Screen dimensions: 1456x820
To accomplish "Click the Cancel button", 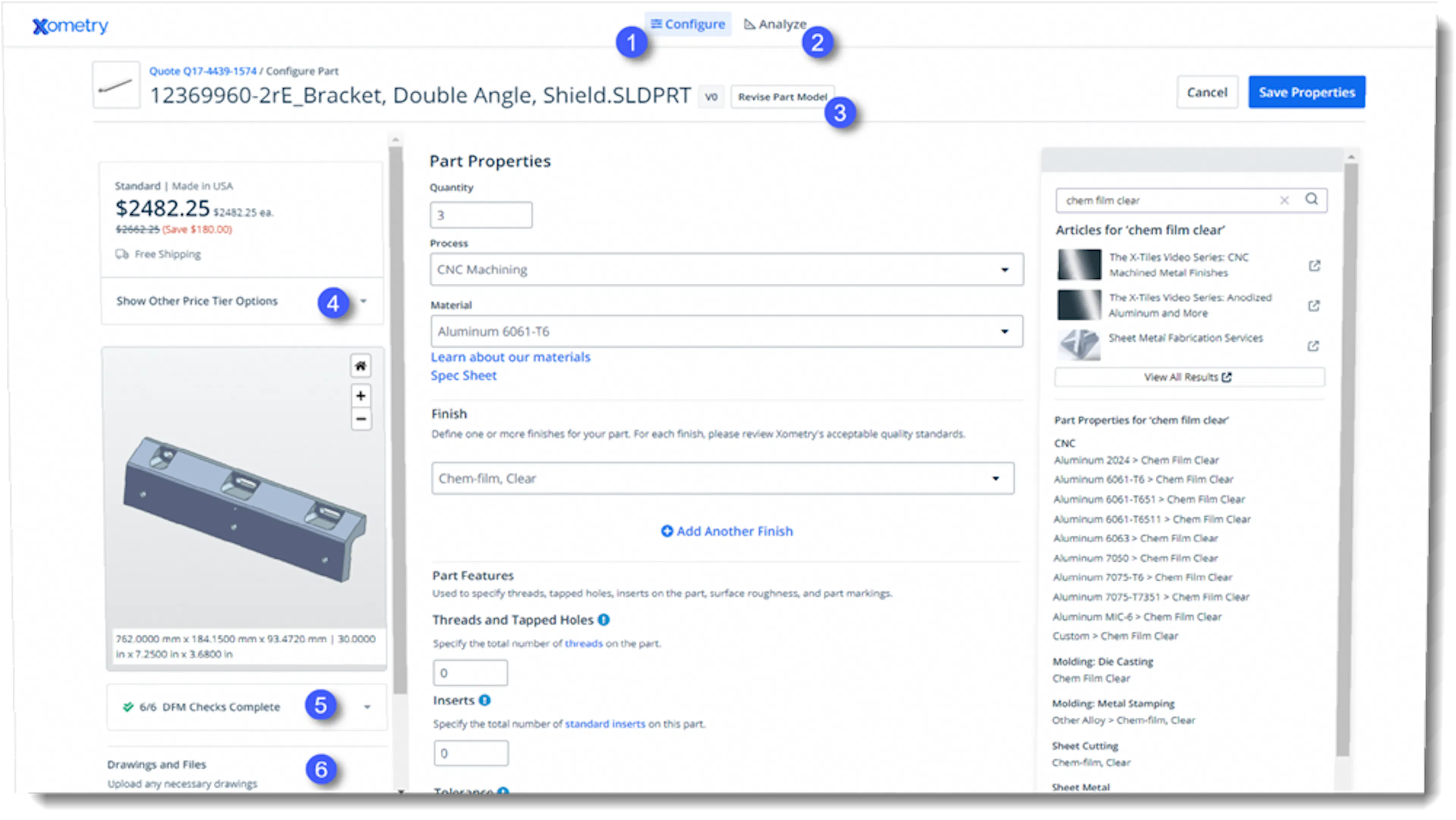I will click(x=1207, y=92).
